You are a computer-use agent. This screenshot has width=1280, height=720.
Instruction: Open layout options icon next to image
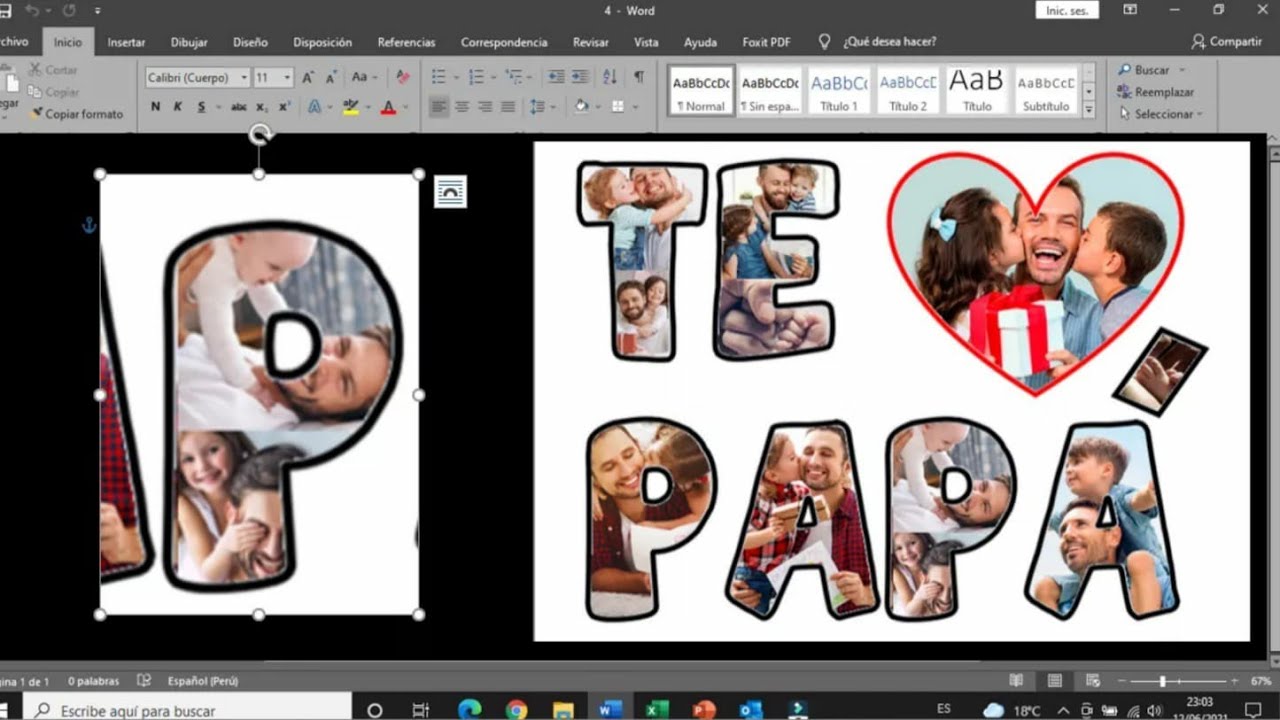point(450,192)
